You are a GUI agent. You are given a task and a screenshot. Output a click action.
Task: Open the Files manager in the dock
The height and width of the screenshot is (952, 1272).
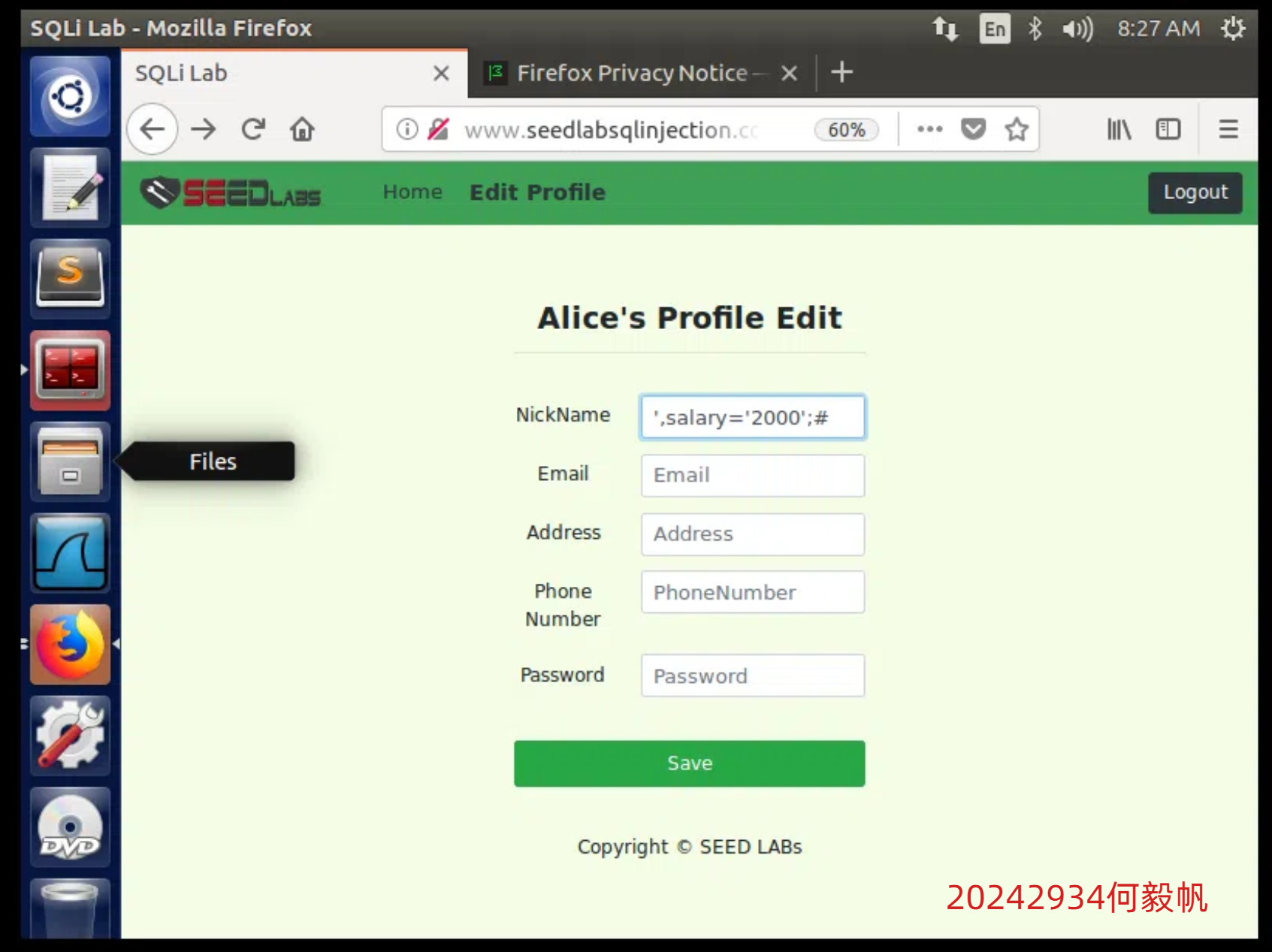(70, 462)
